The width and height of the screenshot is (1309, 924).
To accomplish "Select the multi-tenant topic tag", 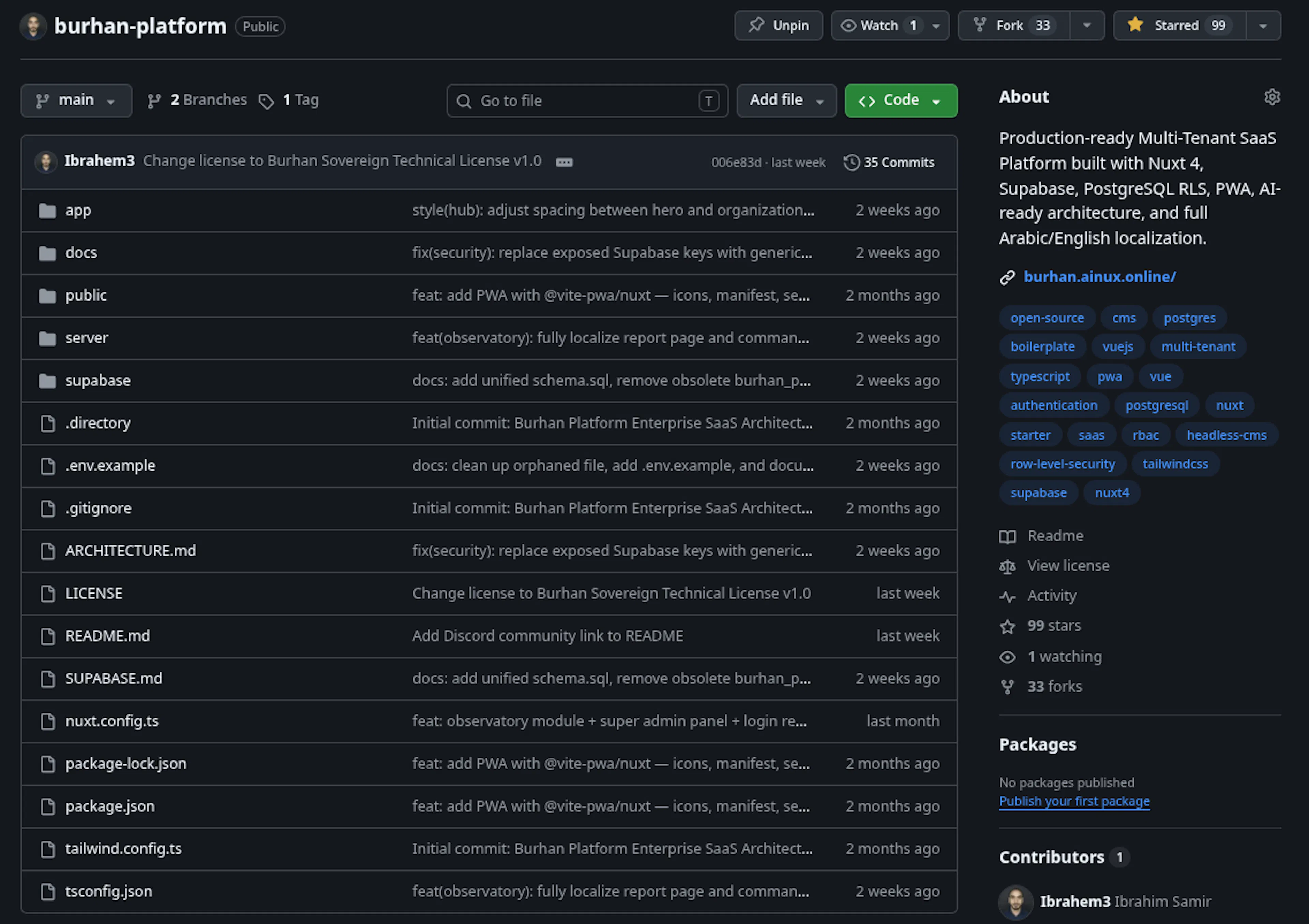I will click(x=1199, y=346).
